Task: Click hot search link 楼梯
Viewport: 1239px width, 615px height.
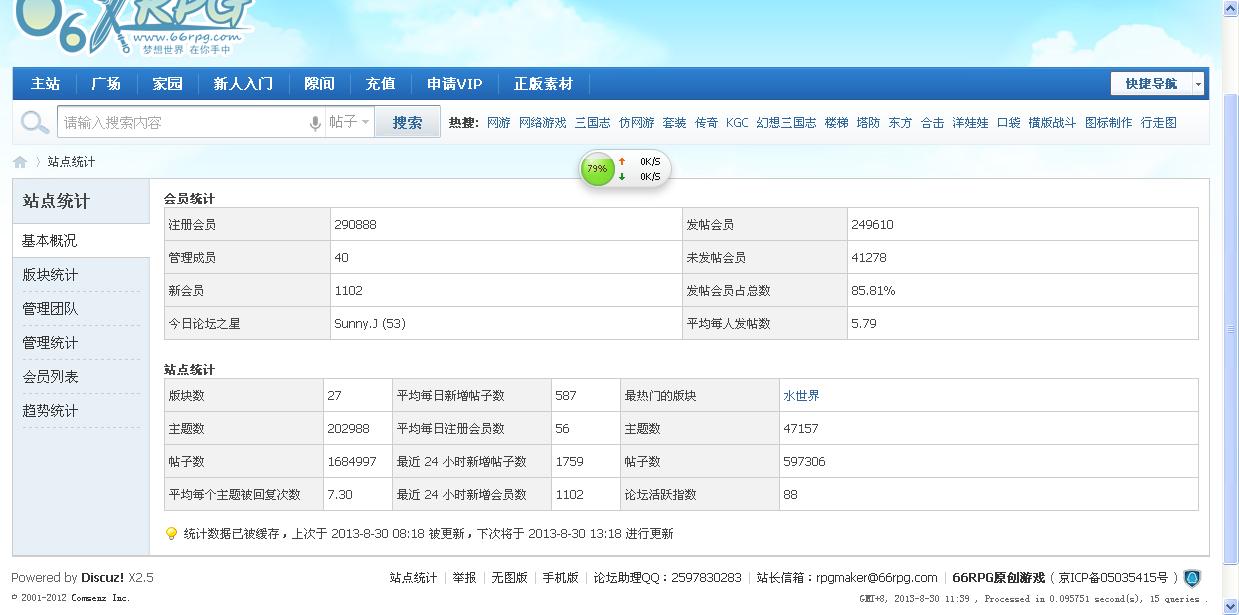Action: pos(837,123)
